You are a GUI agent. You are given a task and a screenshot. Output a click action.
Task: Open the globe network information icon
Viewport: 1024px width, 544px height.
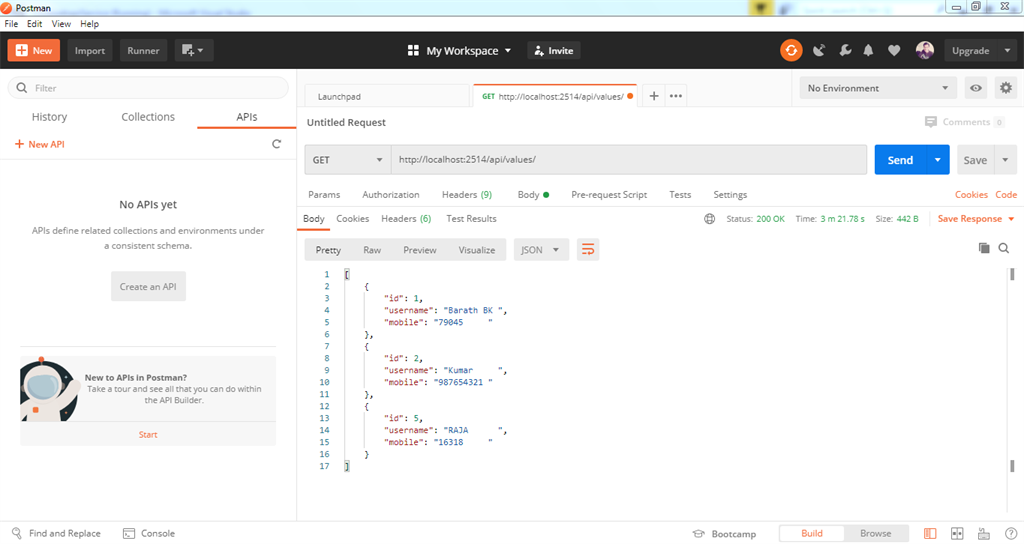pos(710,219)
